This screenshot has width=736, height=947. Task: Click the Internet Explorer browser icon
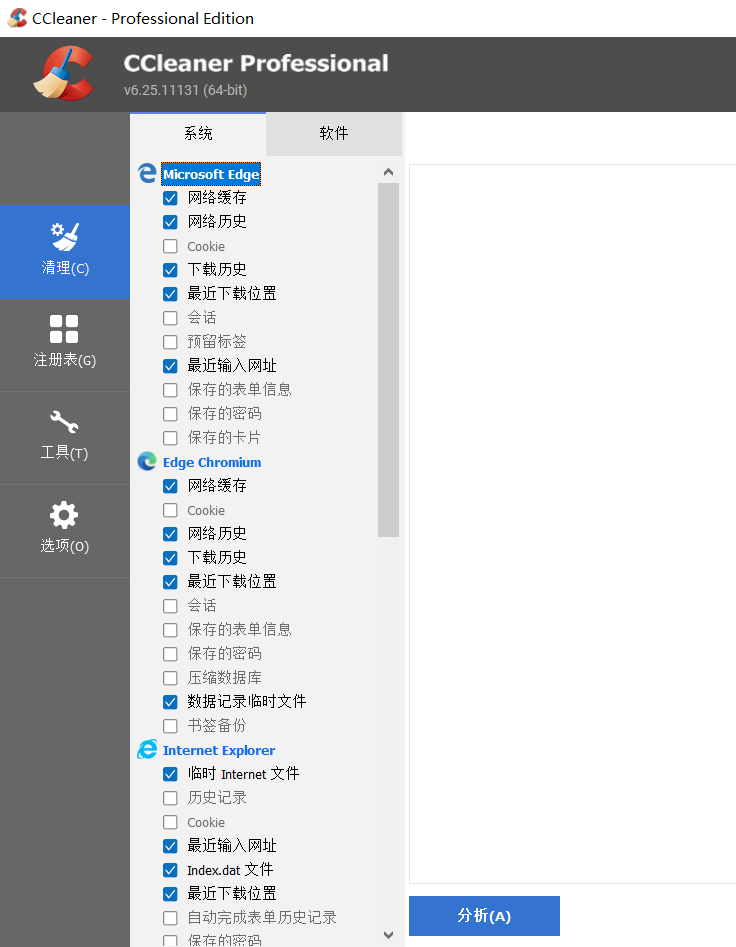[x=147, y=750]
